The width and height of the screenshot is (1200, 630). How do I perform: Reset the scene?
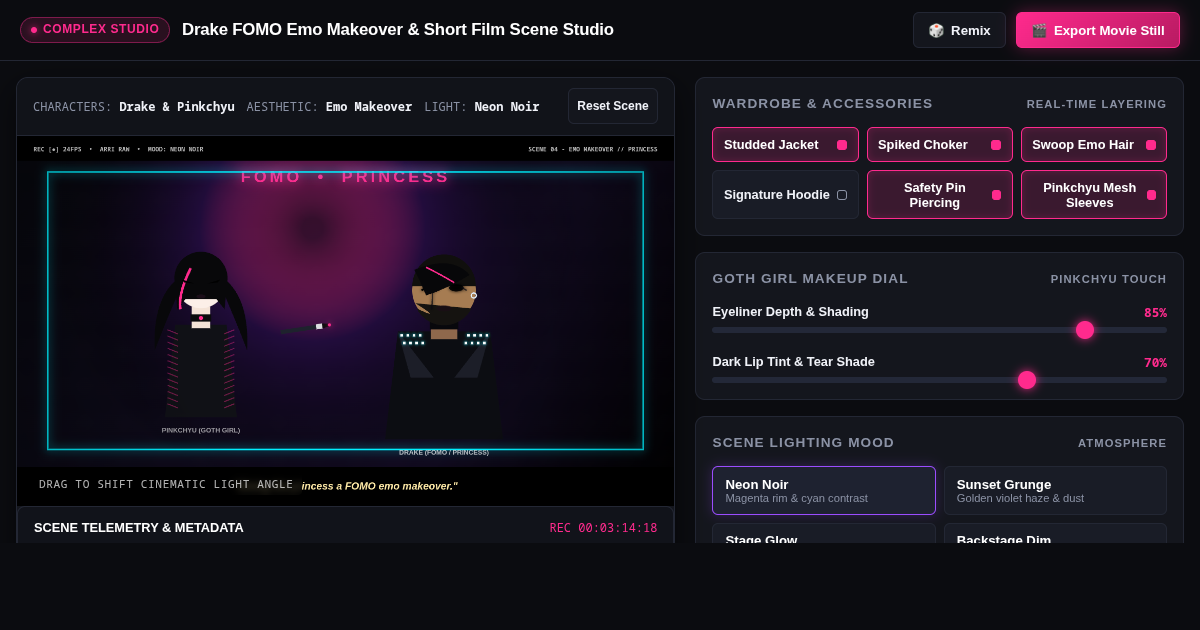coord(613,106)
